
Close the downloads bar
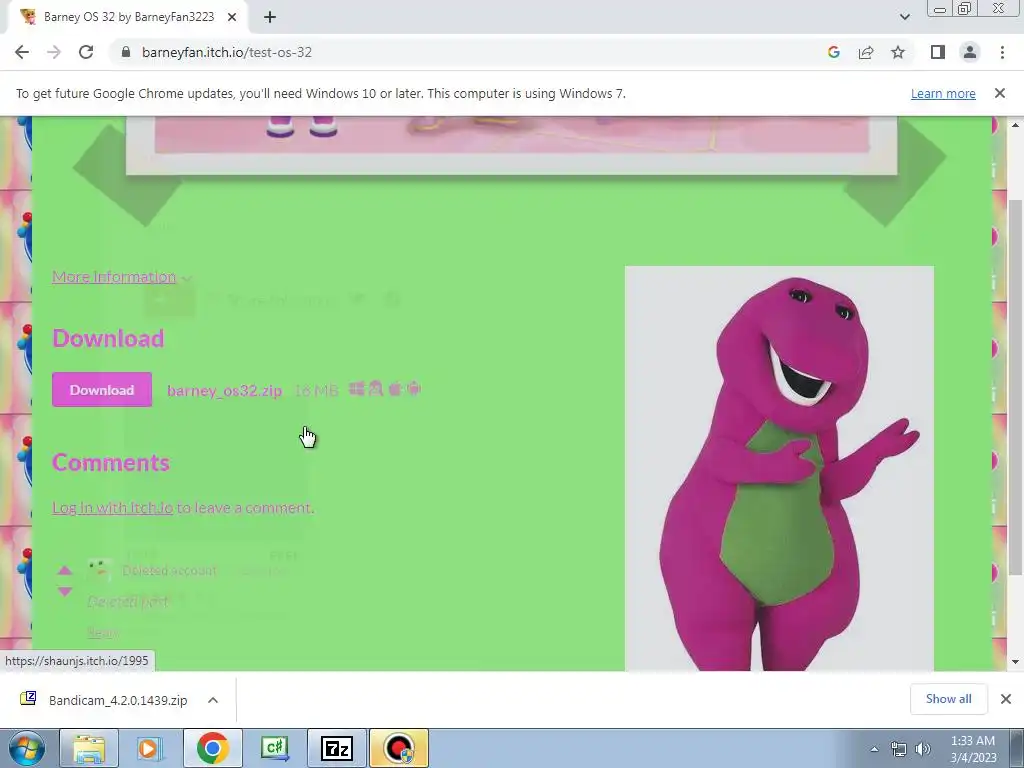pyautogui.click(x=1006, y=699)
